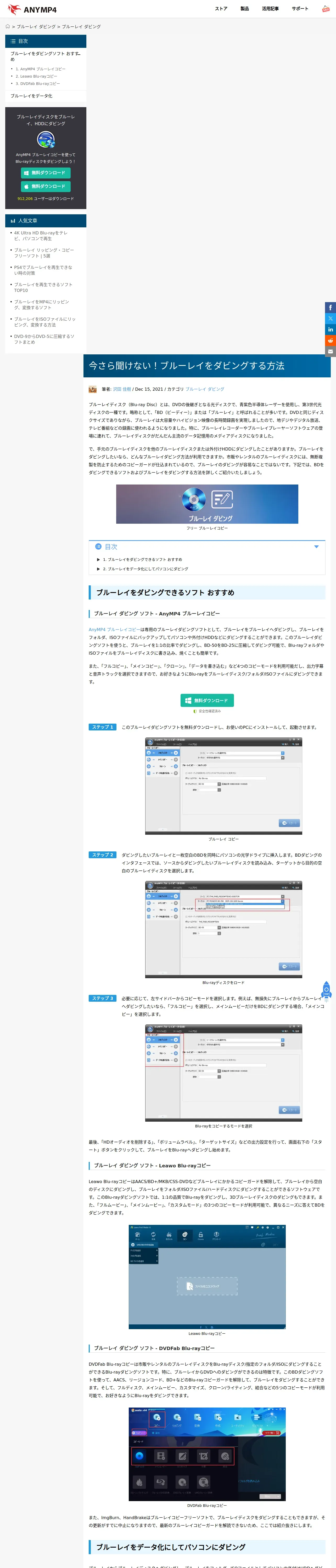Click the sidebar Windows 無料ダウンロード button

(46, 173)
